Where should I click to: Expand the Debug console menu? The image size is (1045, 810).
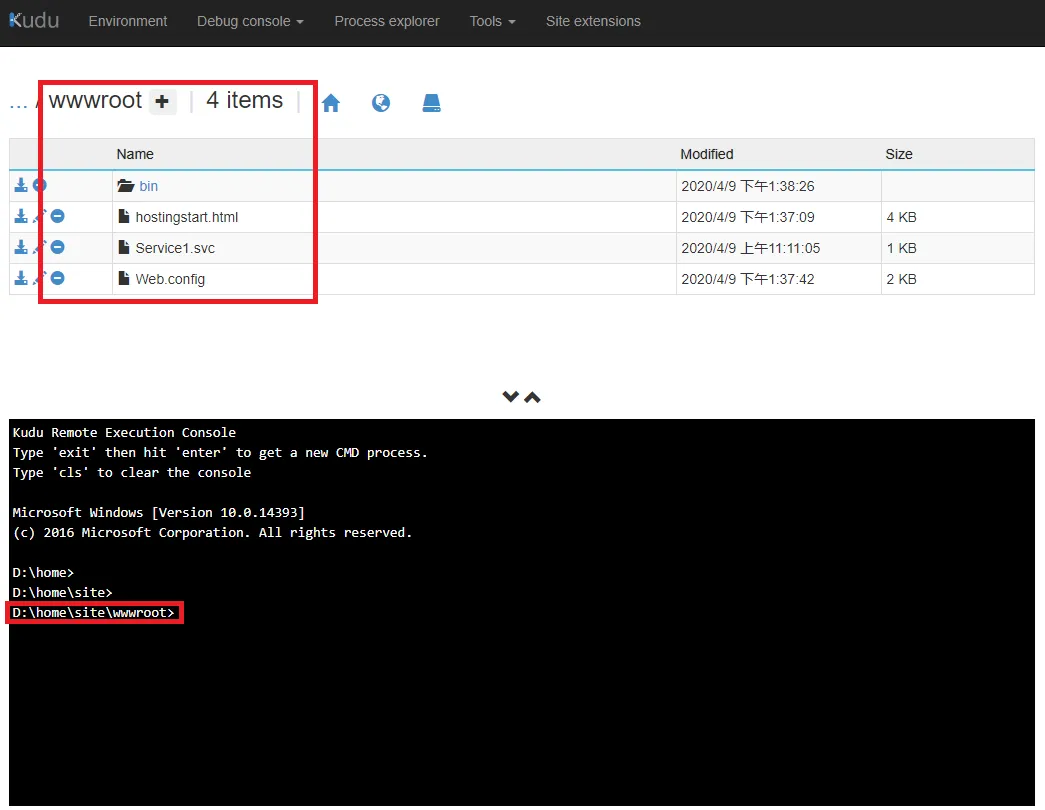250,21
